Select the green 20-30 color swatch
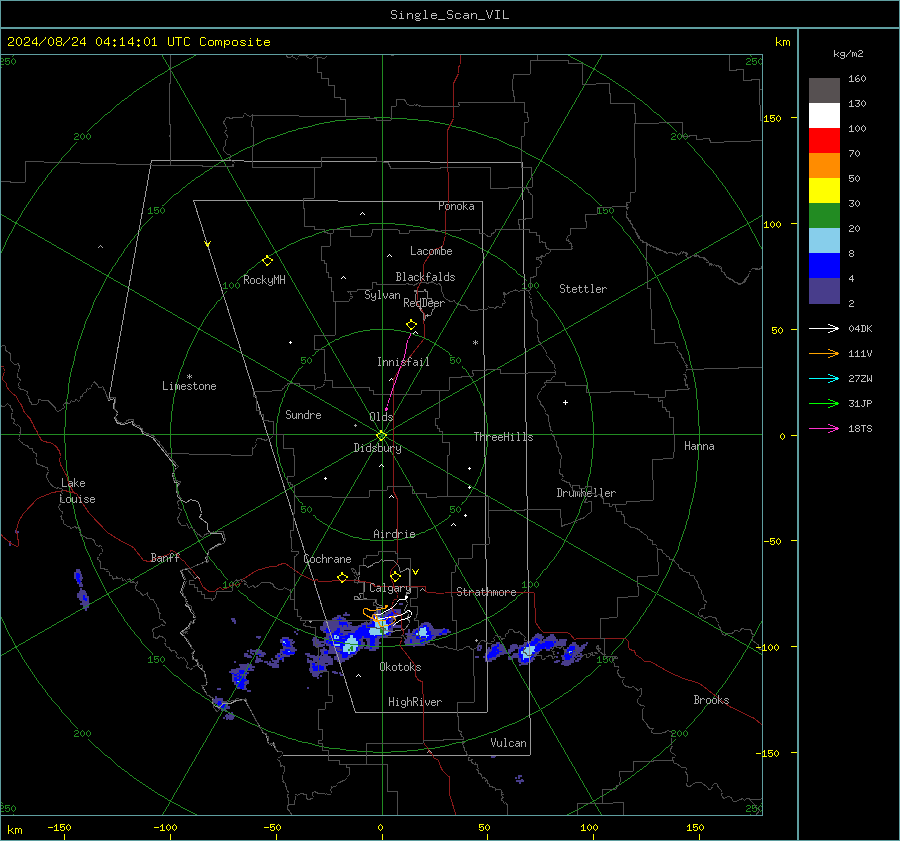The height and width of the screenshot is (841, 900). [x=824, y=216]
